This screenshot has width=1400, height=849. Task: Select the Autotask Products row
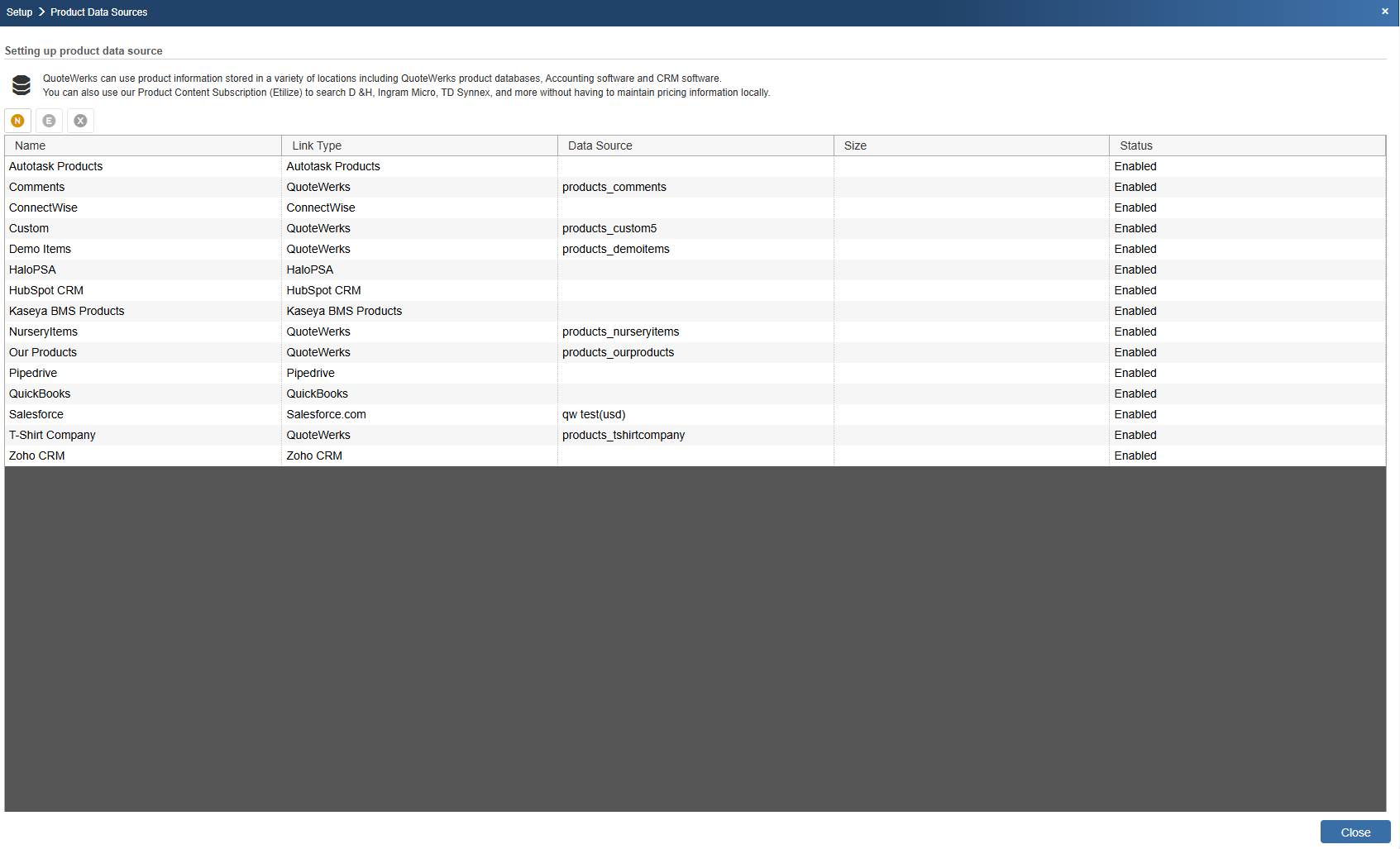click(695, 166)
